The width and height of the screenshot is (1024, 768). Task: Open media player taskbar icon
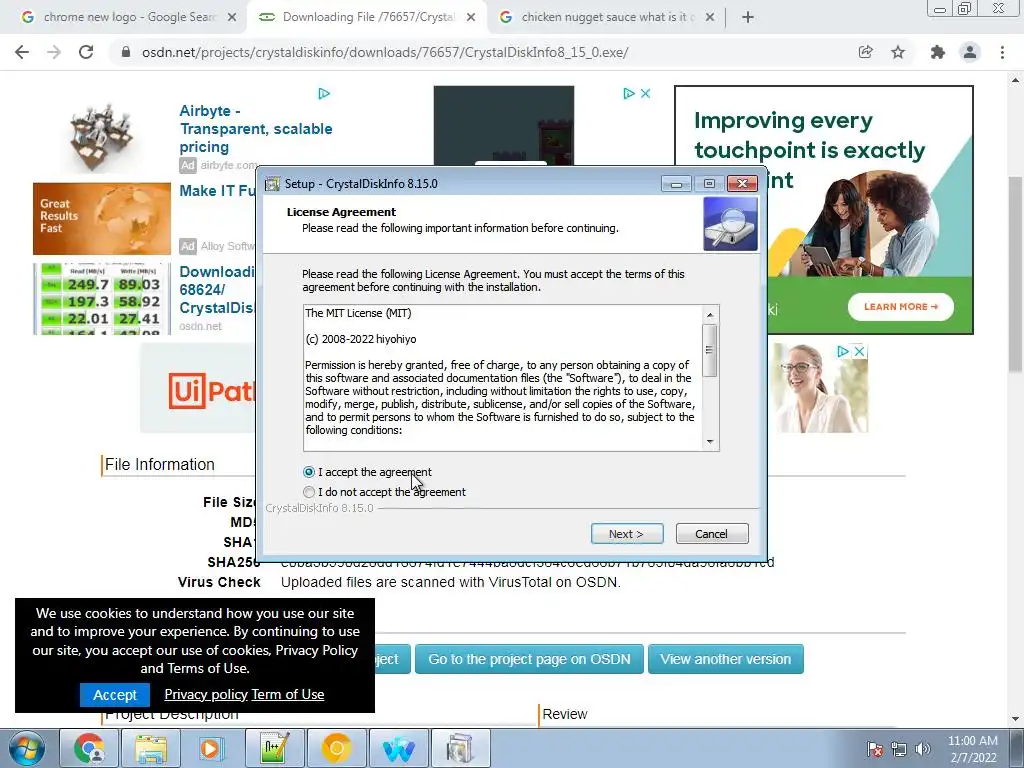pos(212,748)
